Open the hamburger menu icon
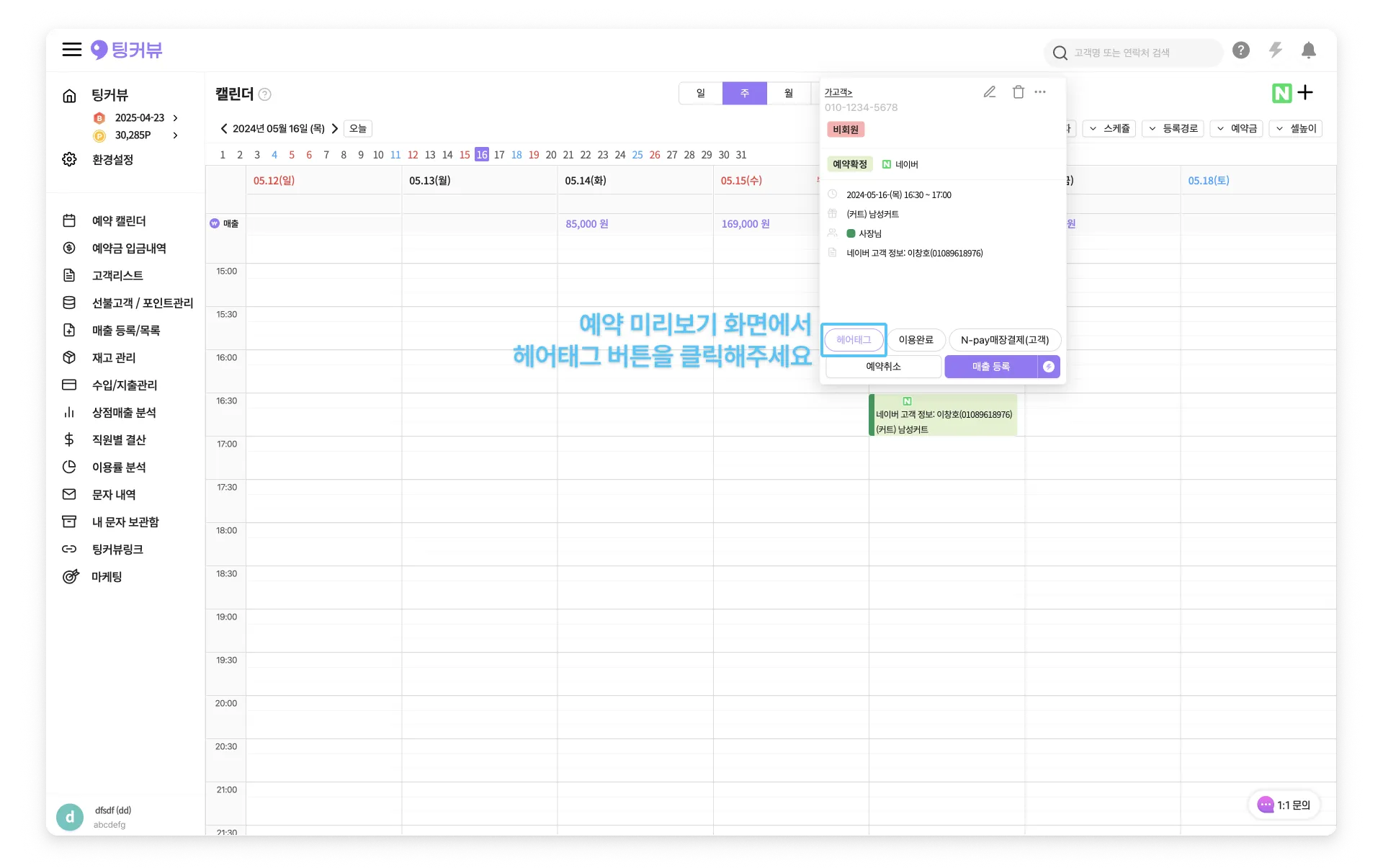 pyautogui.click(x=72, y=50)
